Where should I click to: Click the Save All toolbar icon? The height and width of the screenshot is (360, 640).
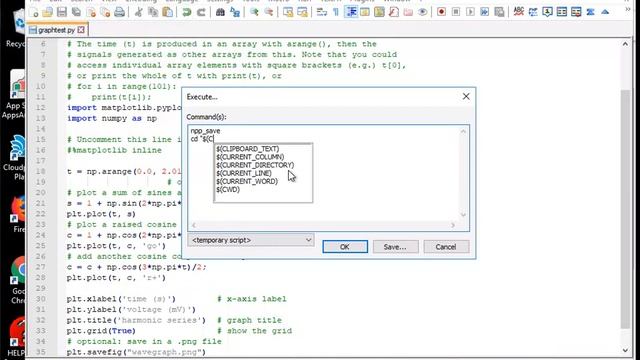pyautogui.click(x=76, y=12)
